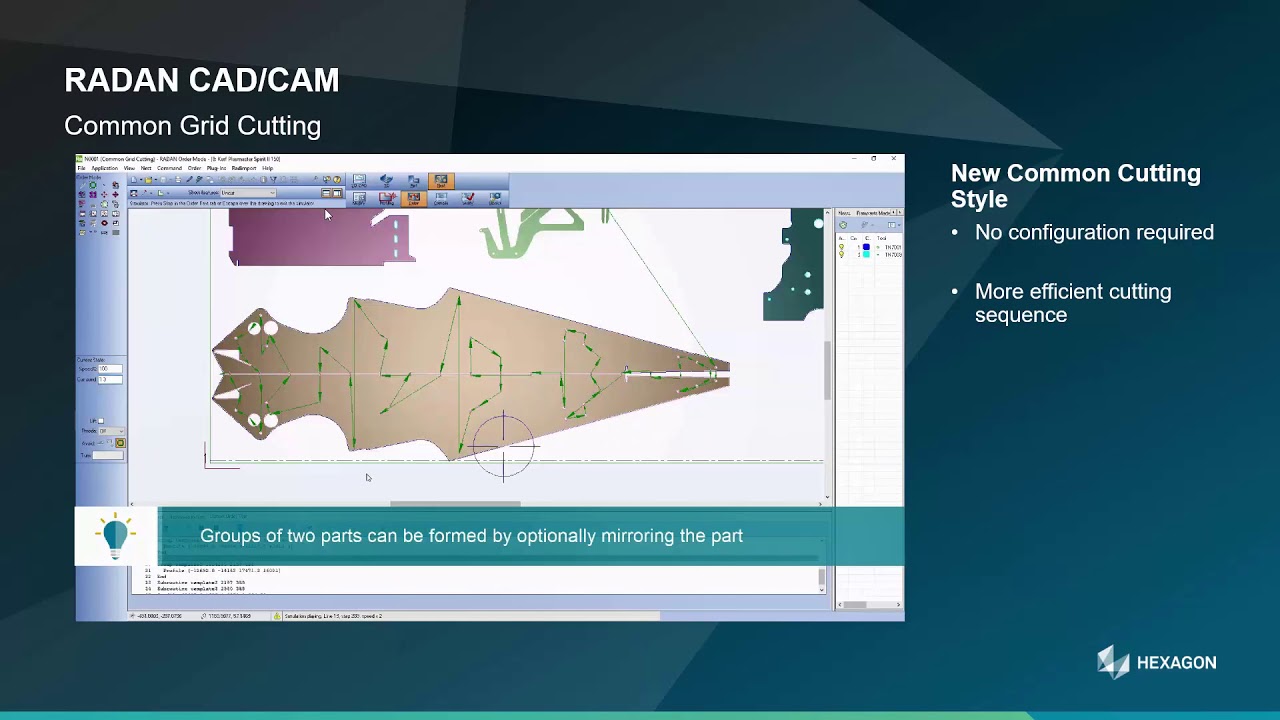Open the Help menu

coord(267,168)
